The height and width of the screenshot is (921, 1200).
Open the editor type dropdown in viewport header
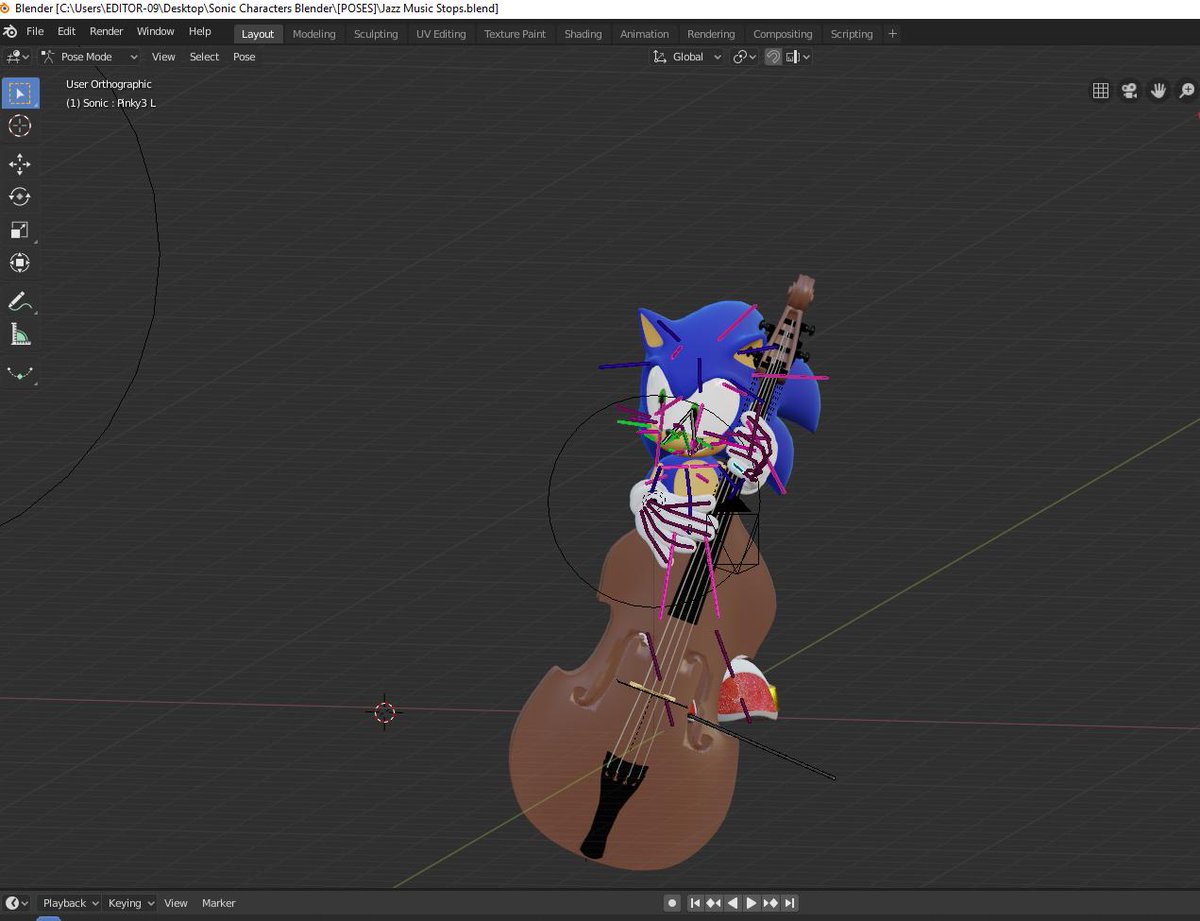click(18, 57)
